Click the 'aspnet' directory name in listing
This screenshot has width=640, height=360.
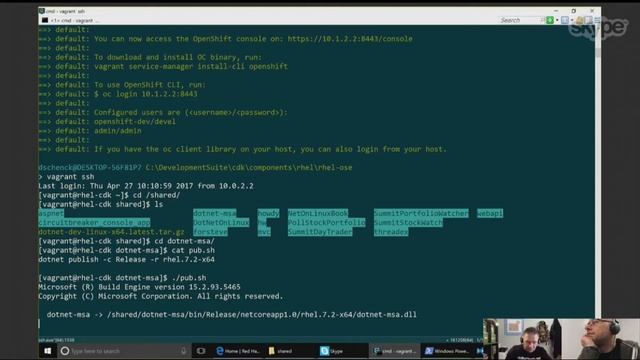click(x=51, y=213)
